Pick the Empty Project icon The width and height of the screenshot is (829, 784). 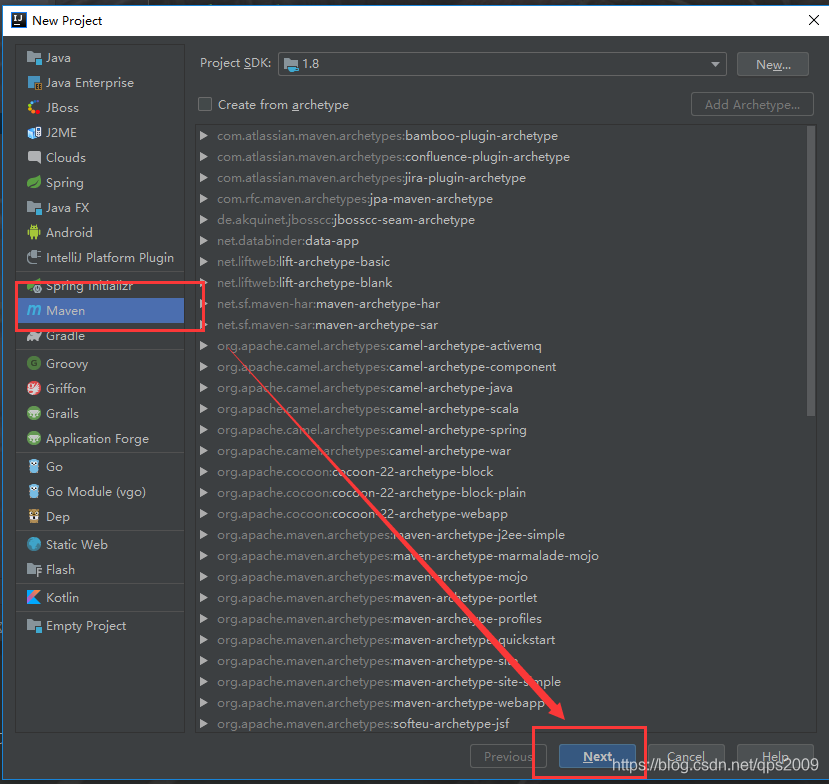pyautogui.click(x=34, y=625)
